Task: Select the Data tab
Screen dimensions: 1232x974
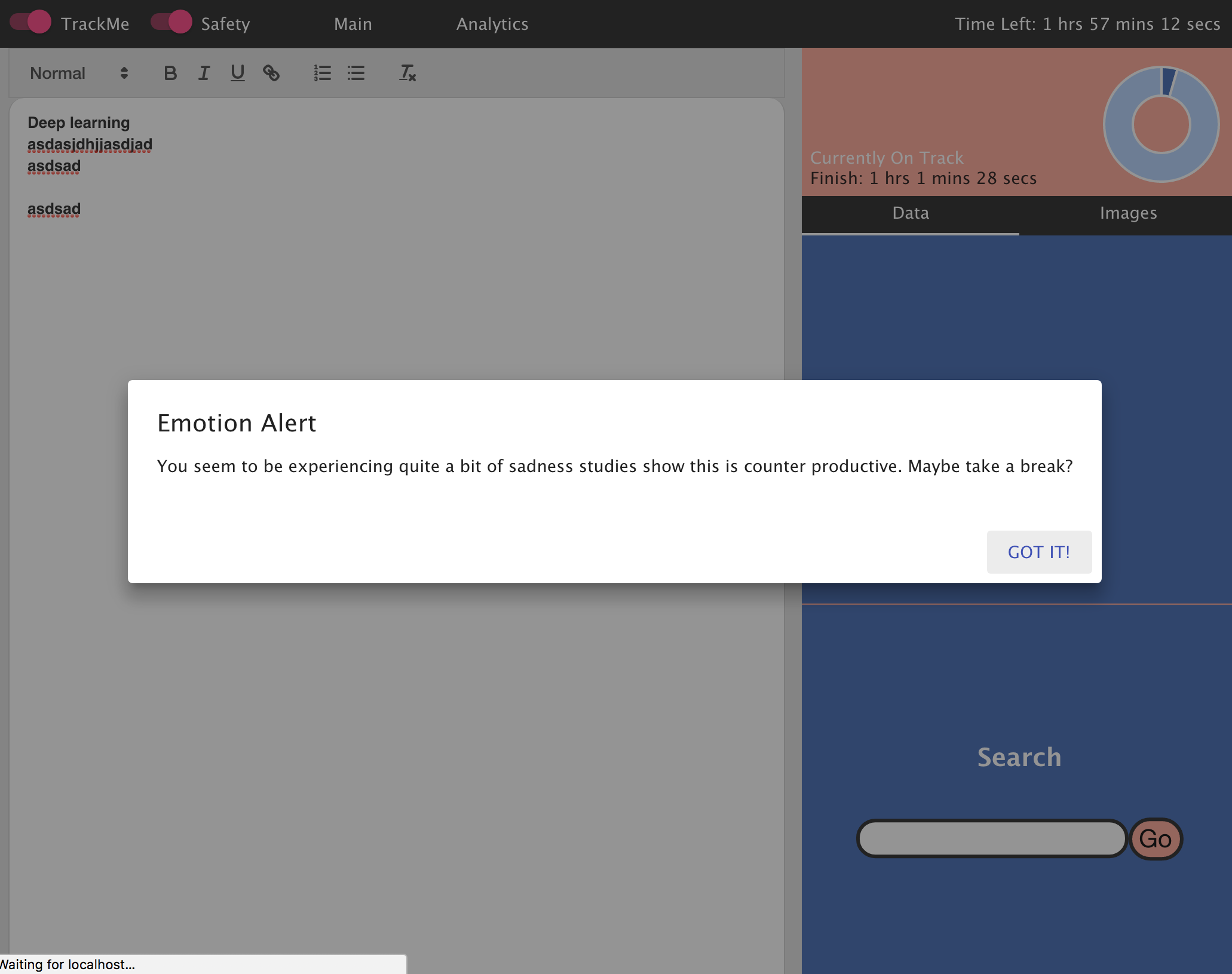Action: pyautogui.click(x=910, y=213)
